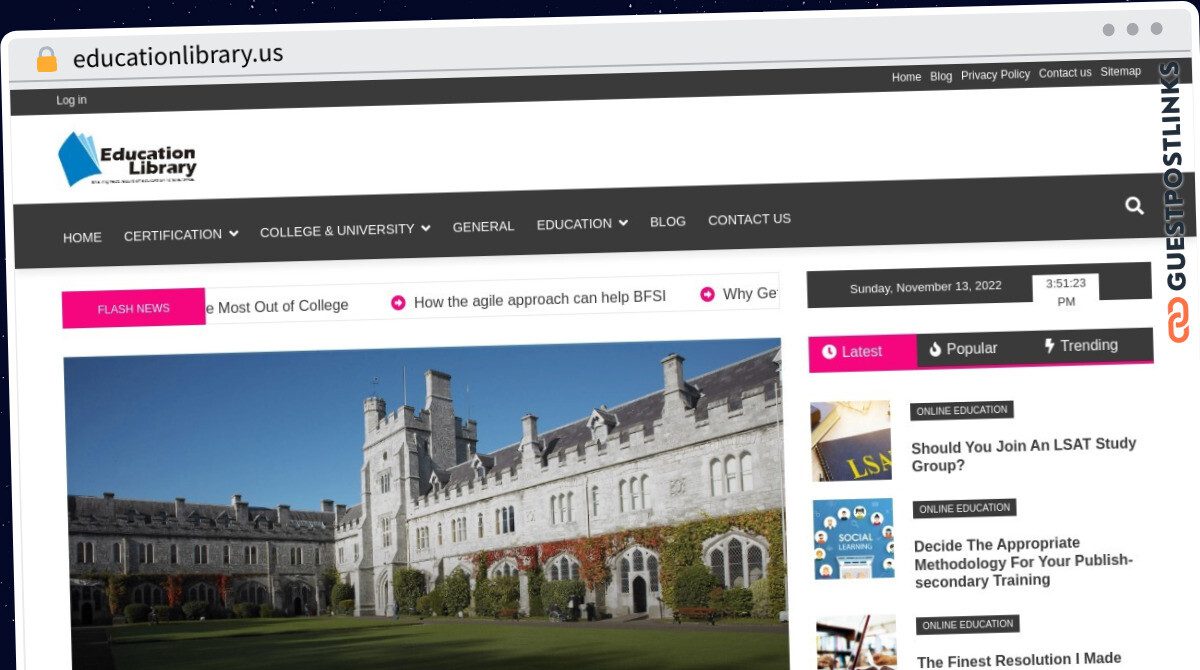
Task: Open the CERTIFICATION menu item
Action: coord(173,235)
